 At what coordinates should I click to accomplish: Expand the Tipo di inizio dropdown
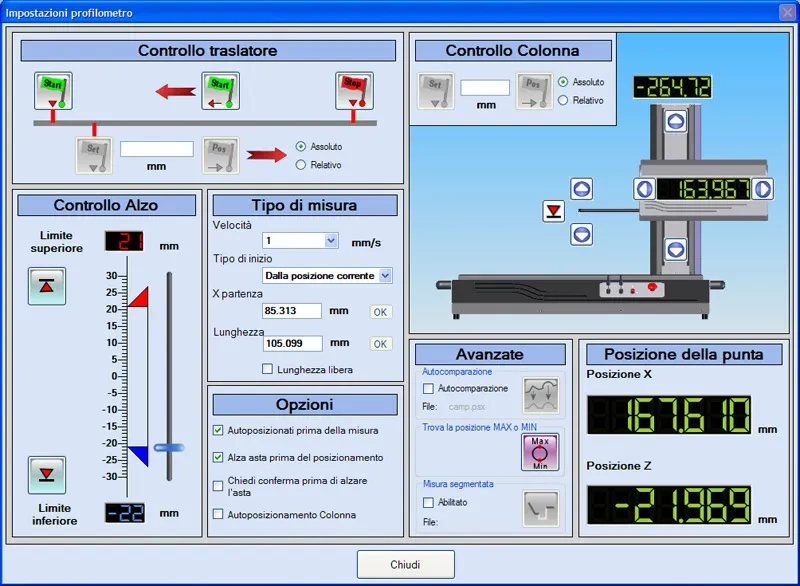click(386, 275)
